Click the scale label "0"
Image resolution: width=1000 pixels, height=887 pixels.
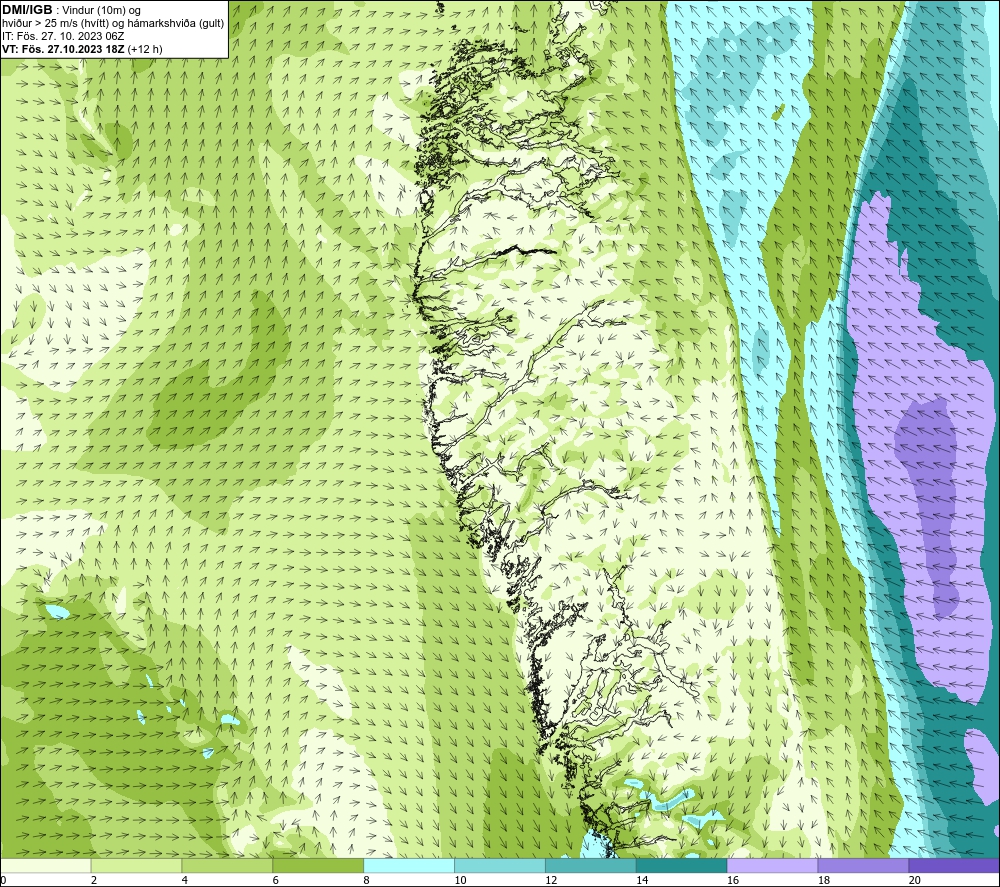click(x=3, y=880)
